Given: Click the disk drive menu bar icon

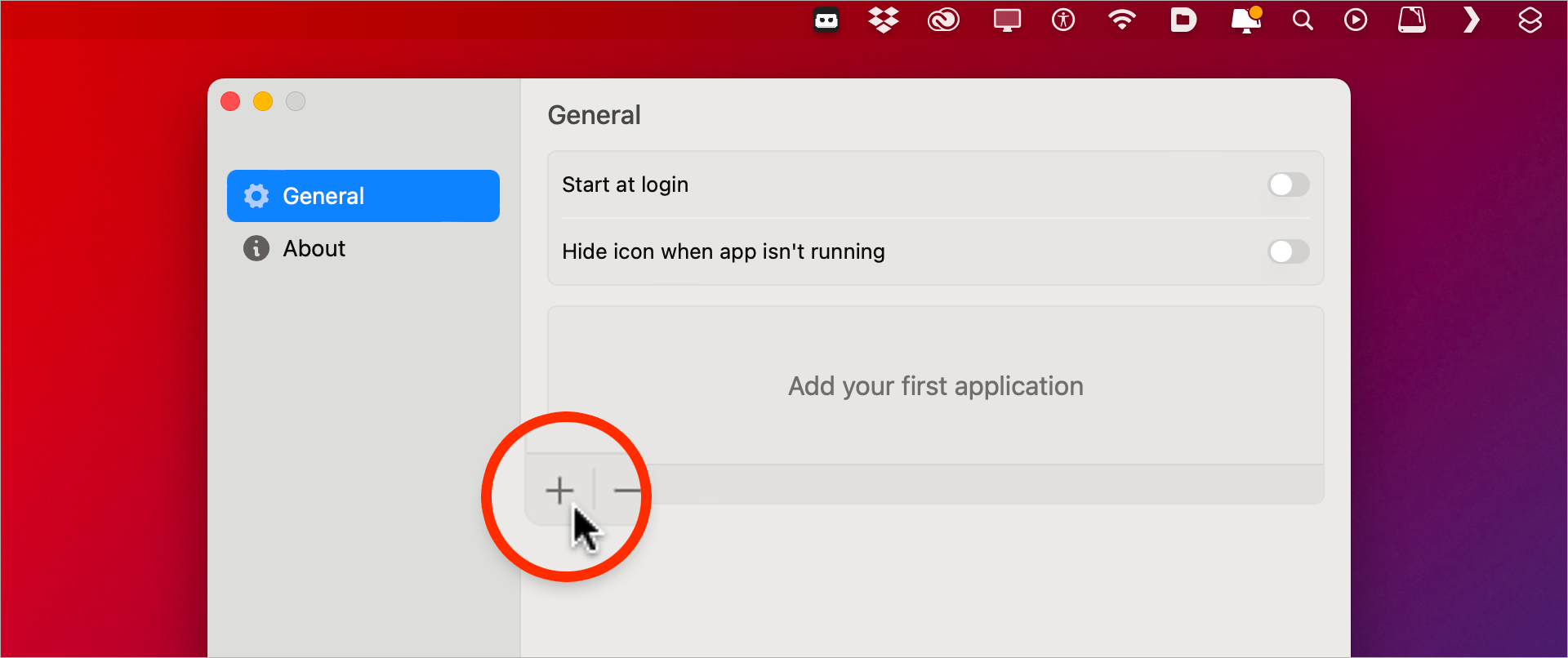Looking at the screenshot, I should click(x=1412, y=20).
